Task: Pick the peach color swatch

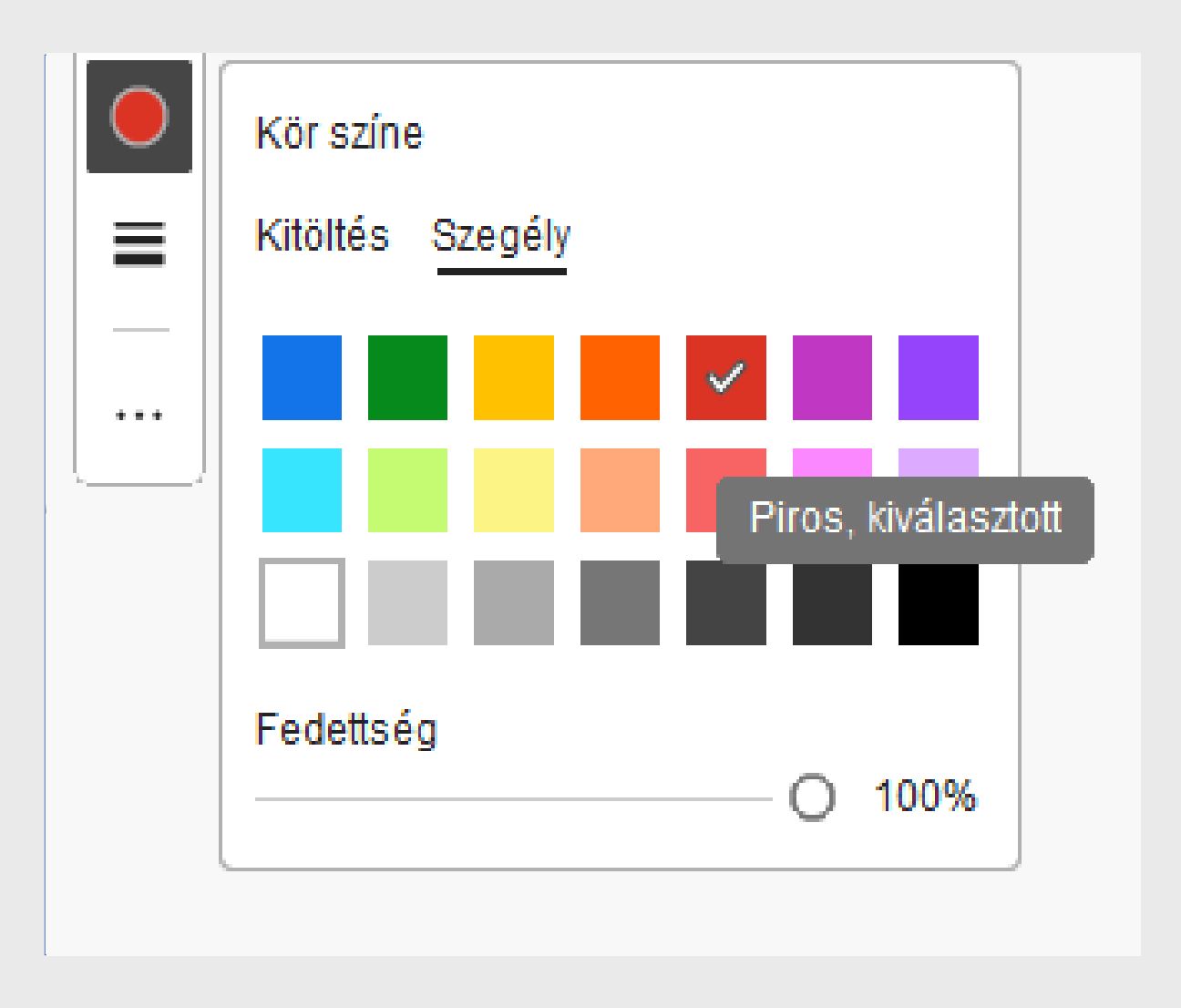Action: click(x=620, y=489)
